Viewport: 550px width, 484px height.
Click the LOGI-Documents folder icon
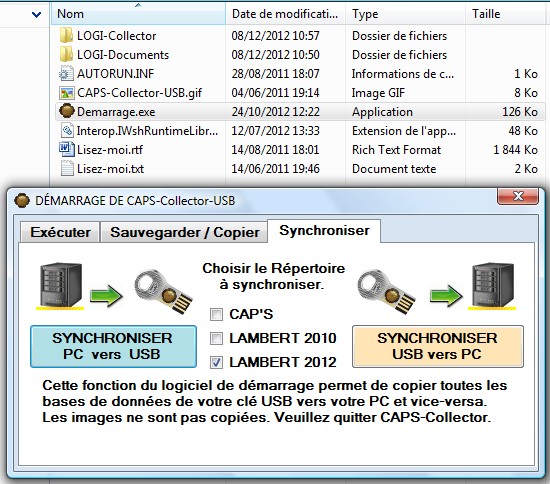pos(66,54)
